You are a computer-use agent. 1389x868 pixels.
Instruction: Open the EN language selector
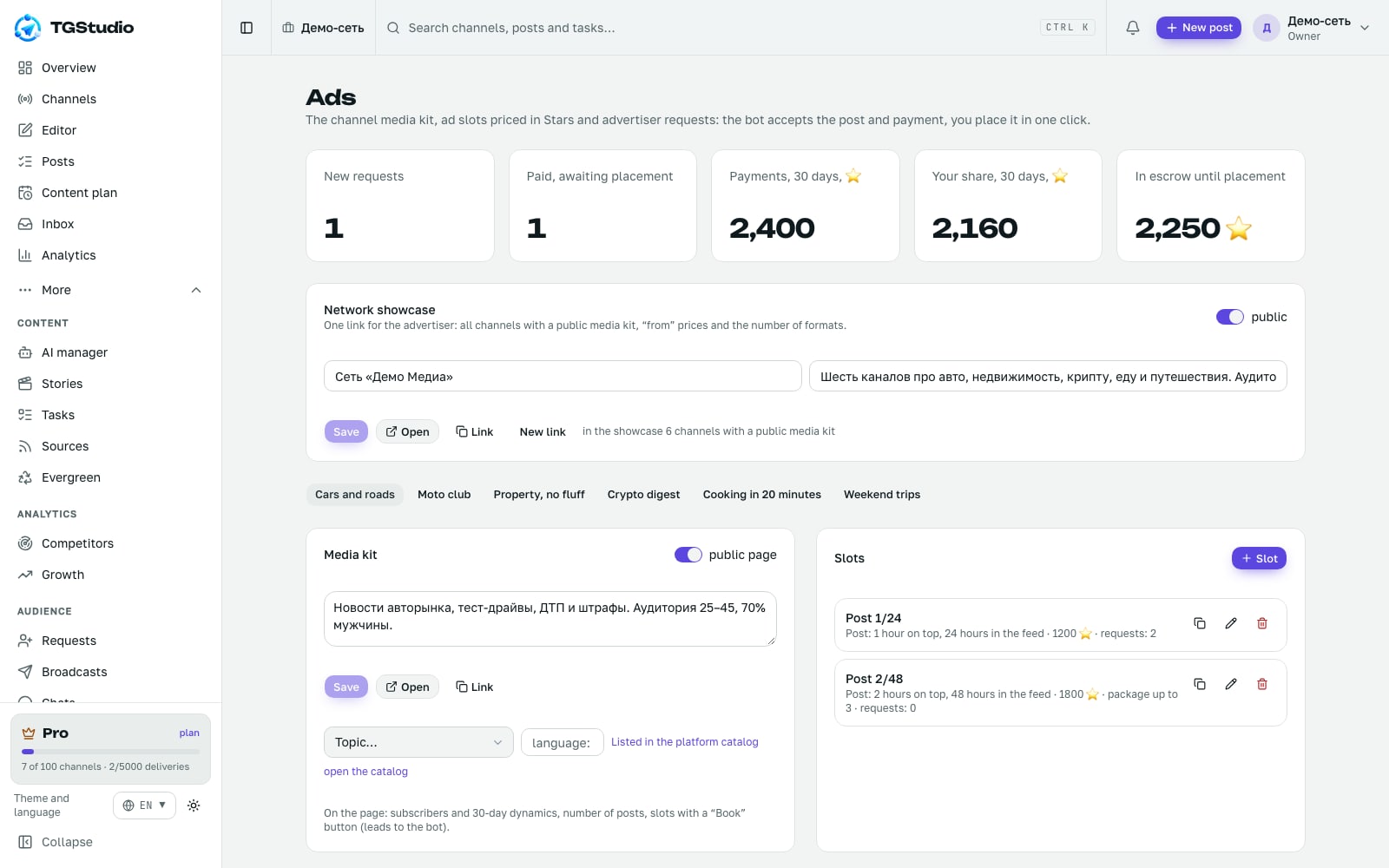(144, 806)
